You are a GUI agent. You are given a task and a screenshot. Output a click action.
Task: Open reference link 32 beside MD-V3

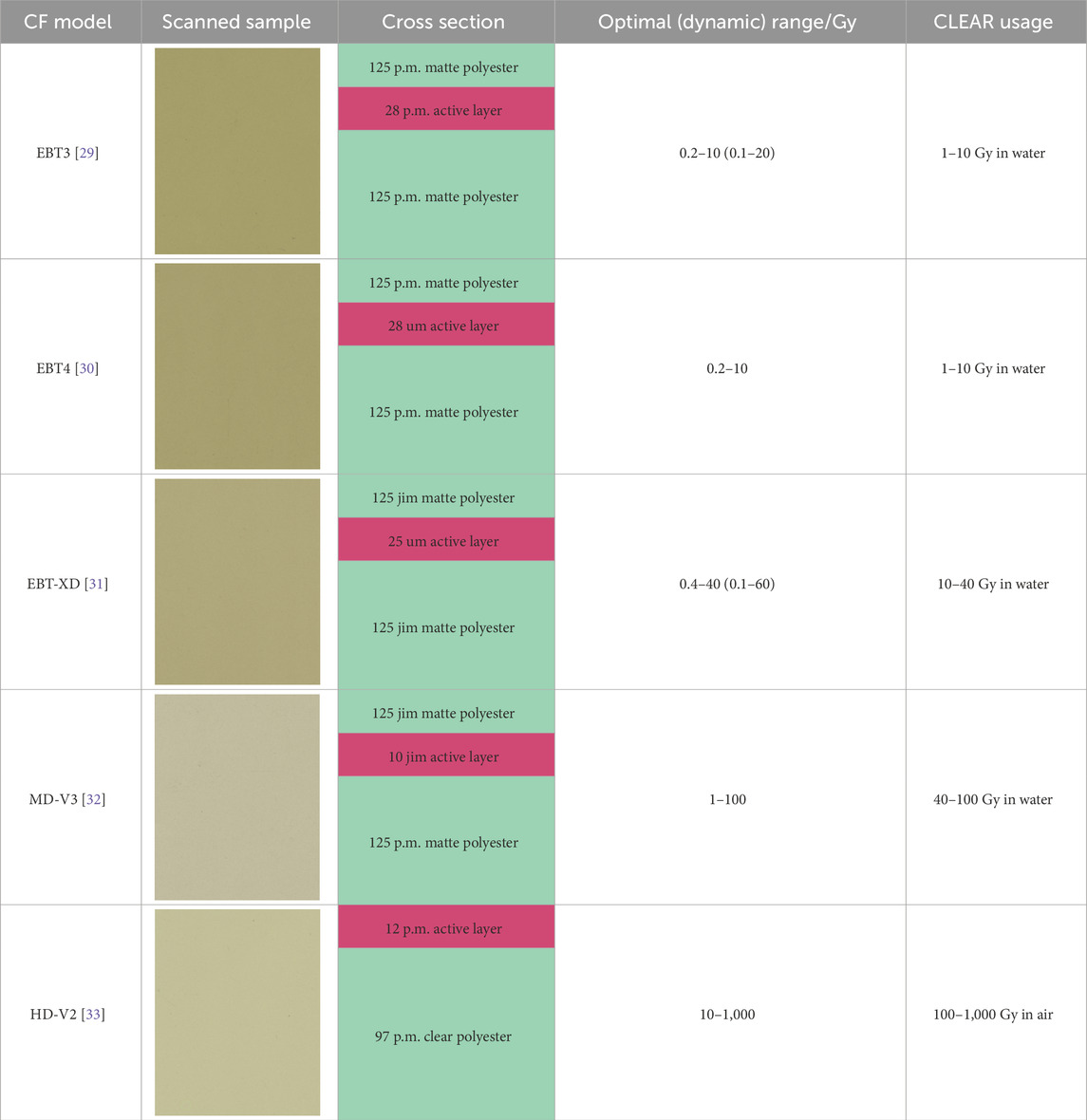point(93,799)
